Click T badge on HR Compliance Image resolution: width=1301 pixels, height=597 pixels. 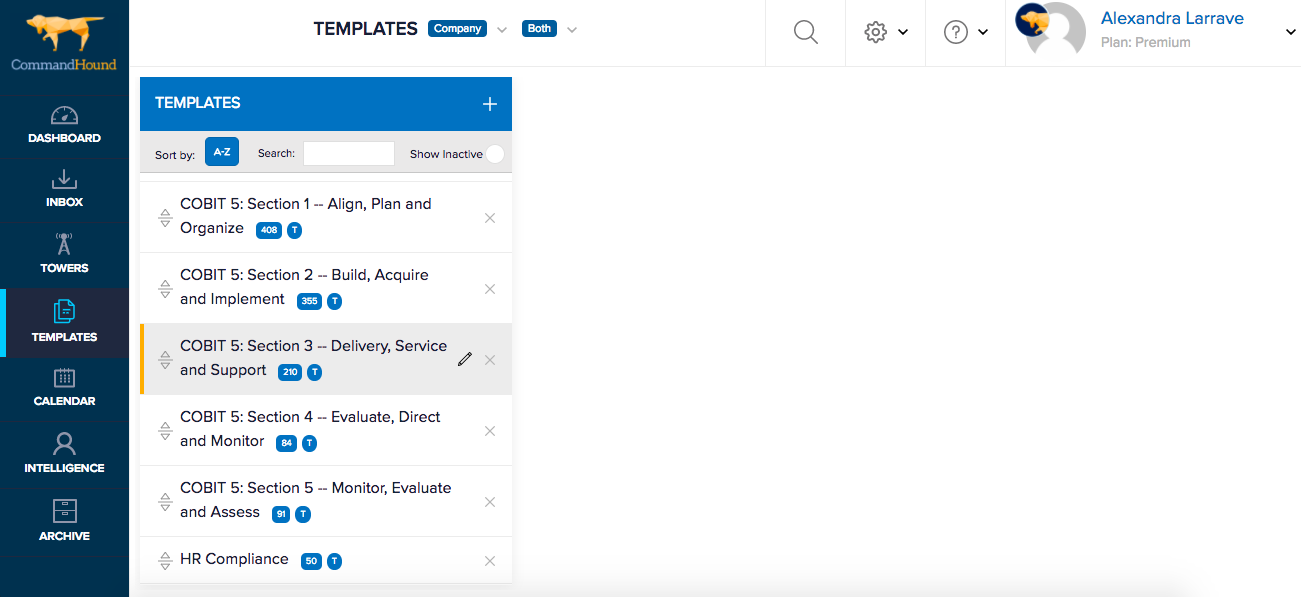pyautogui.click(x=334, y=561)
